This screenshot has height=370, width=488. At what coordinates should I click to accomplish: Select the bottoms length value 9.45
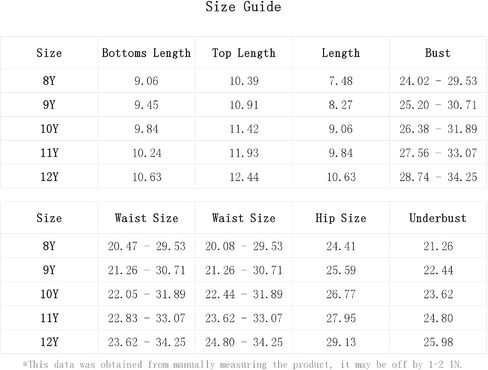146,105
